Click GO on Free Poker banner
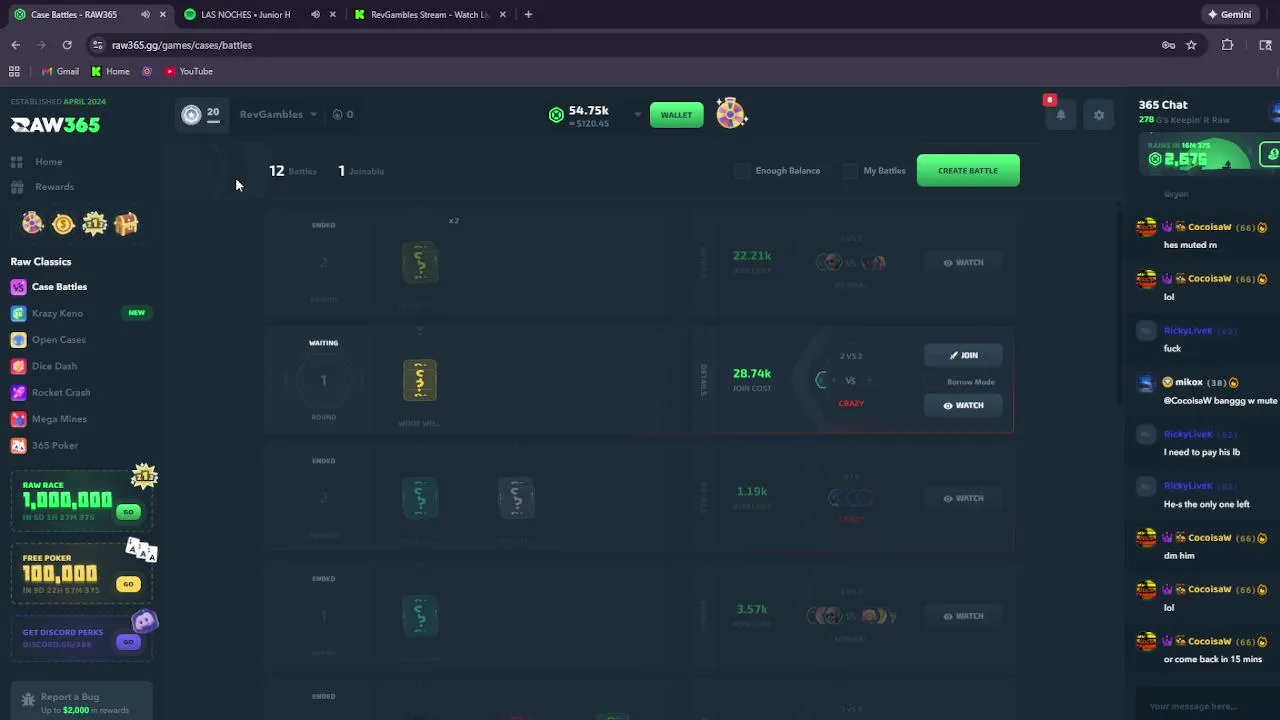 click(128, 584)
